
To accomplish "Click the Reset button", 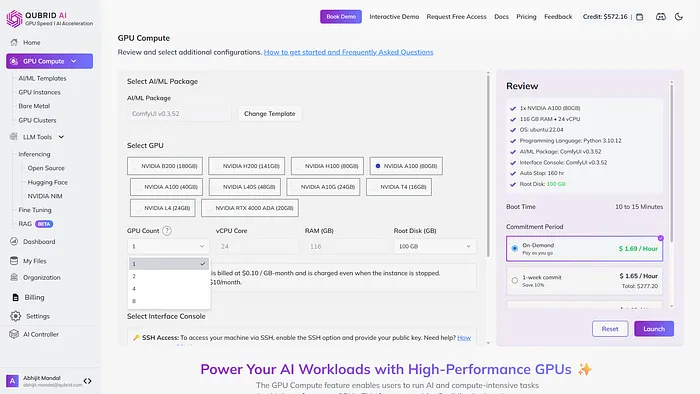I will click(610, 329).
